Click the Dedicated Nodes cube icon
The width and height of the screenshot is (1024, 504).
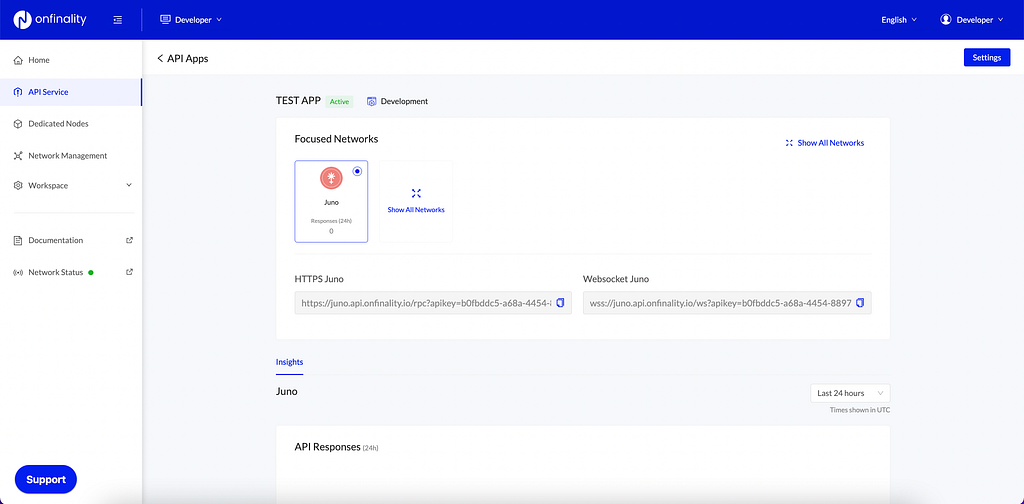pyautogui.click(x=18, y=123)
